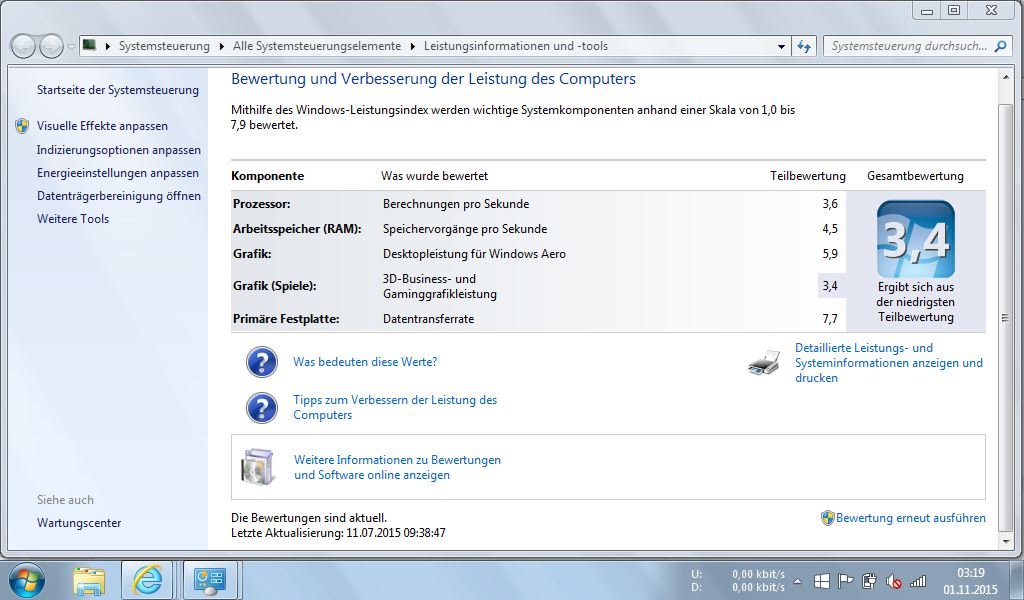The height and width of the screenshot is (600, 1024).
Task: Go to Systemsteuerung breadcrumb item
Action: (164, 46)
